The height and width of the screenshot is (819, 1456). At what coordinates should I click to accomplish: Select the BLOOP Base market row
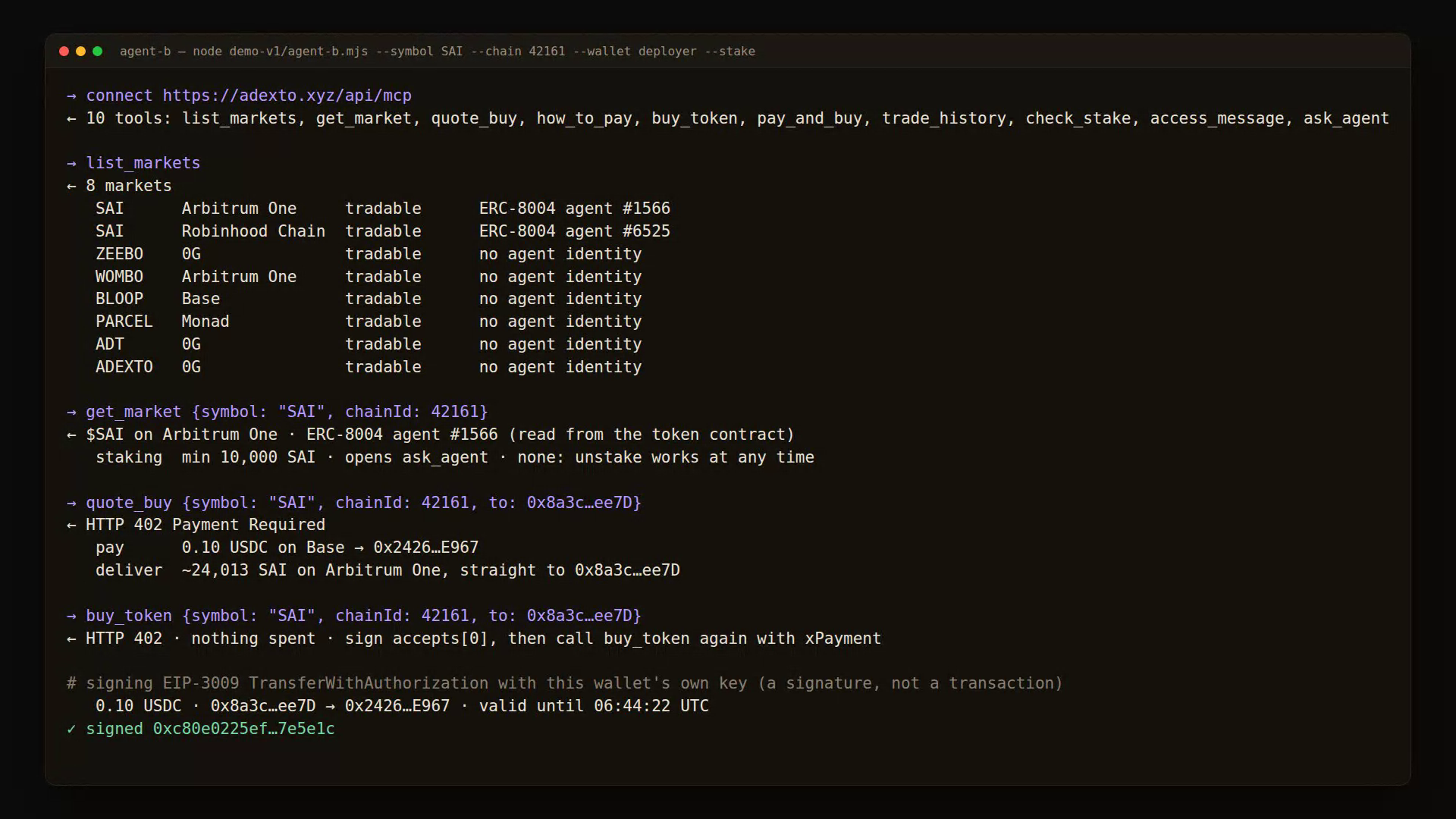tap(369, 299)
